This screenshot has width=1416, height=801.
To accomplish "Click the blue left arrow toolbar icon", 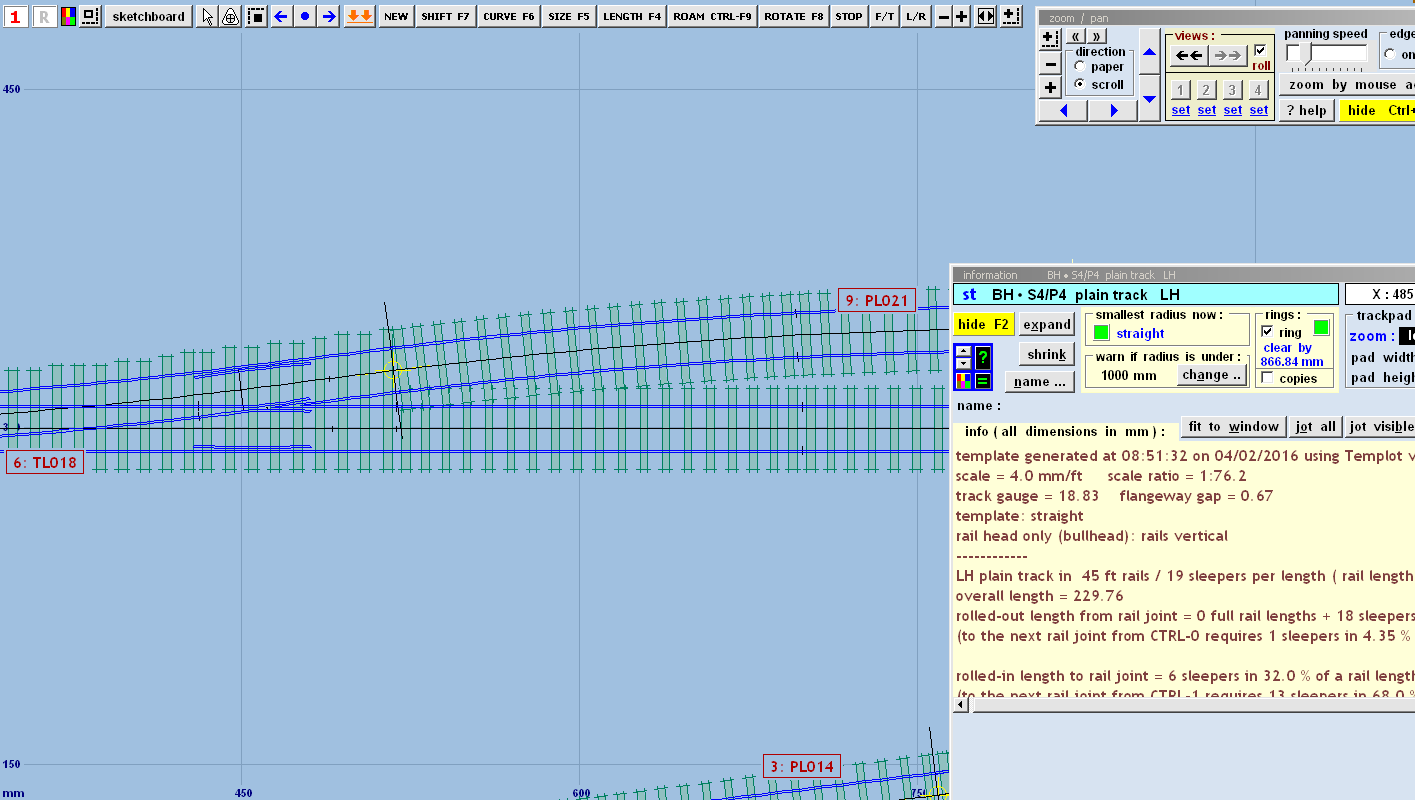I will pos(281,16).
